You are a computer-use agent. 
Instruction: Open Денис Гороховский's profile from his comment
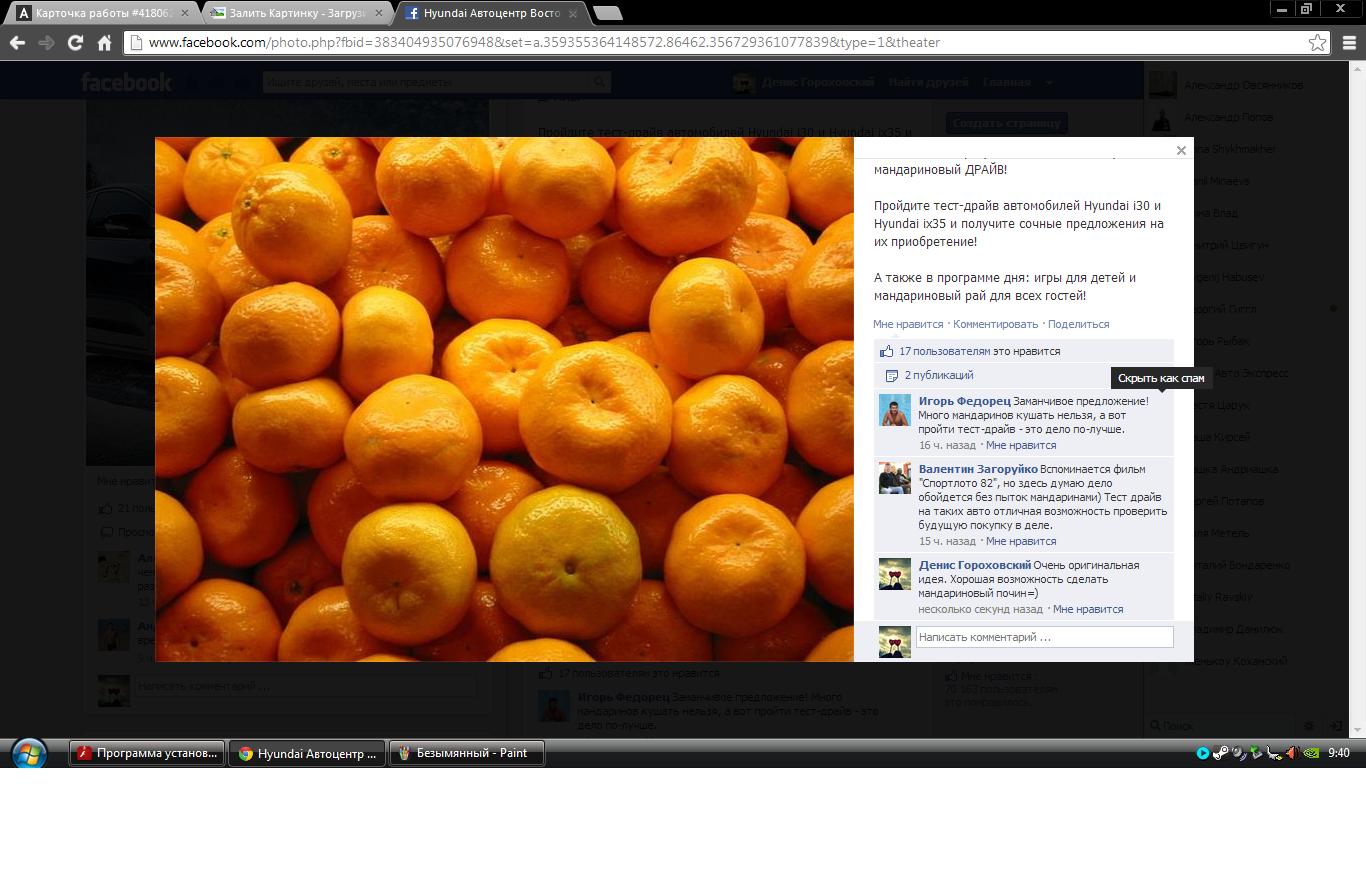(x=975, y=565)
